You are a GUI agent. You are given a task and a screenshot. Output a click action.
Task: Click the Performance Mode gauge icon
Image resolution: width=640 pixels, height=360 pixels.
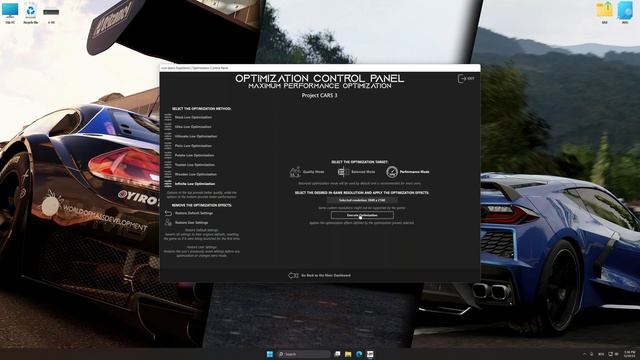[392, 172]
